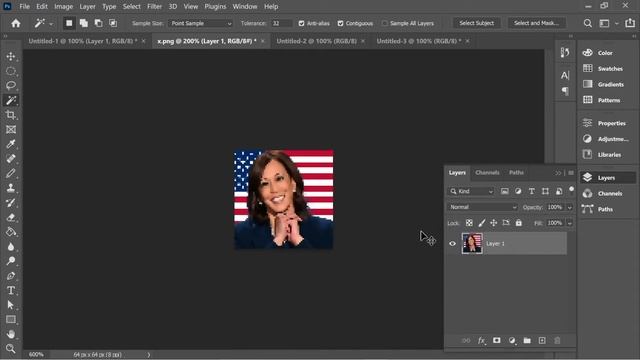Toggle Anti-alias checkbox
Screen dimensions: 640x360
[301, 23]
